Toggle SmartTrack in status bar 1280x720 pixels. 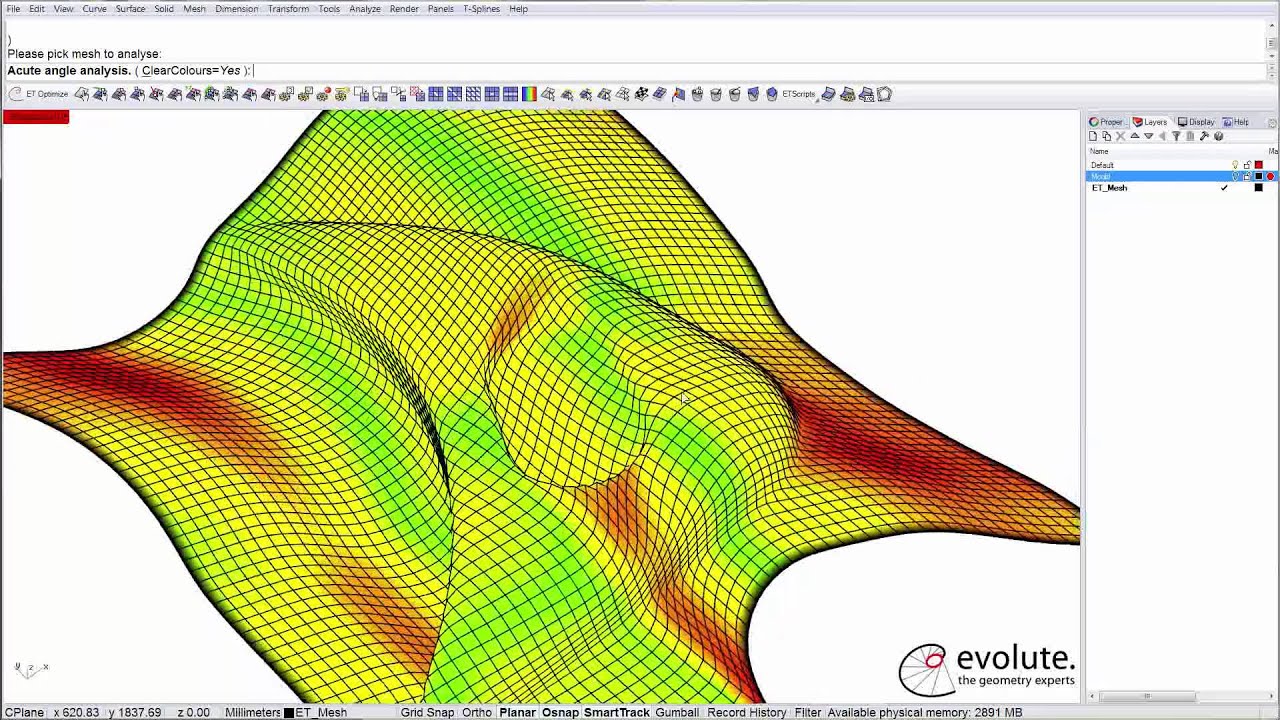pyautogui.click(x=617, y=712)
